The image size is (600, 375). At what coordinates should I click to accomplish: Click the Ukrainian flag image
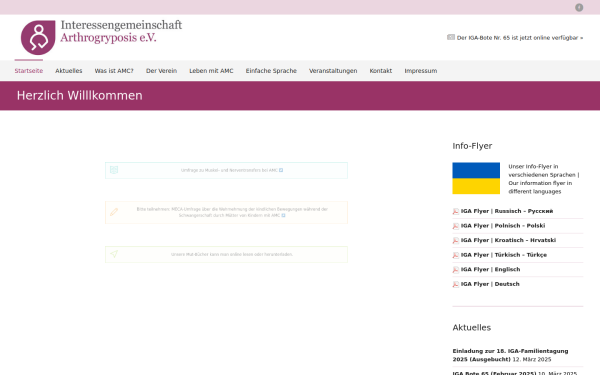click(x=476, y=178)
